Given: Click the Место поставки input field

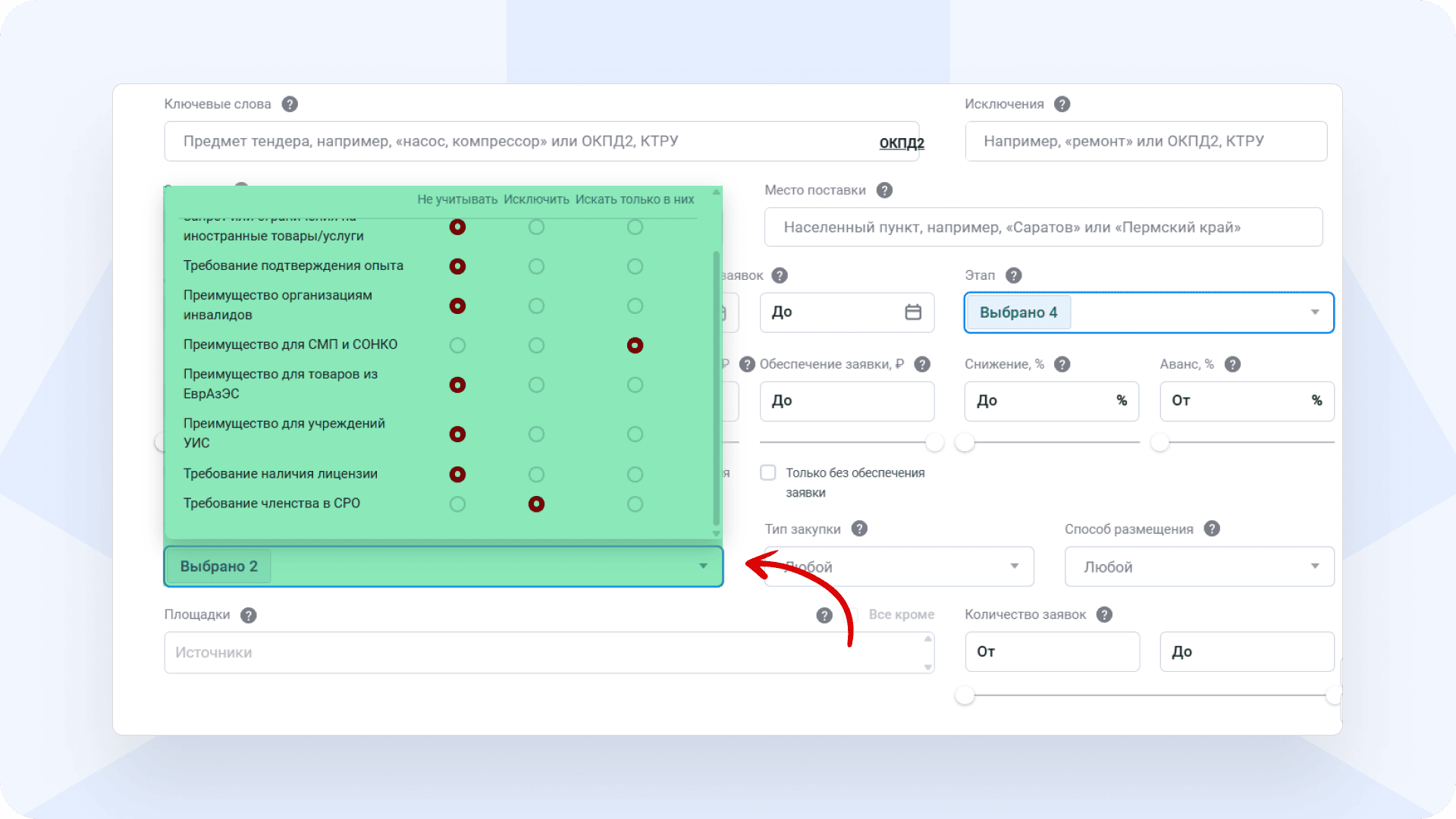Looking at the screenshot, I should click(1043, 227).
